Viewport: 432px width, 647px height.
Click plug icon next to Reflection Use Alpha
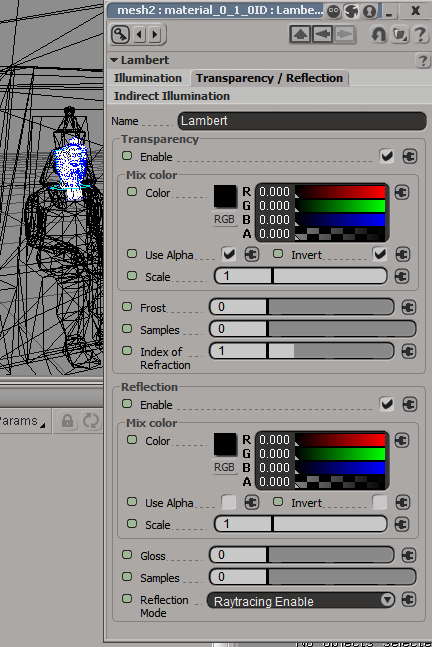(x=252, y=502)
